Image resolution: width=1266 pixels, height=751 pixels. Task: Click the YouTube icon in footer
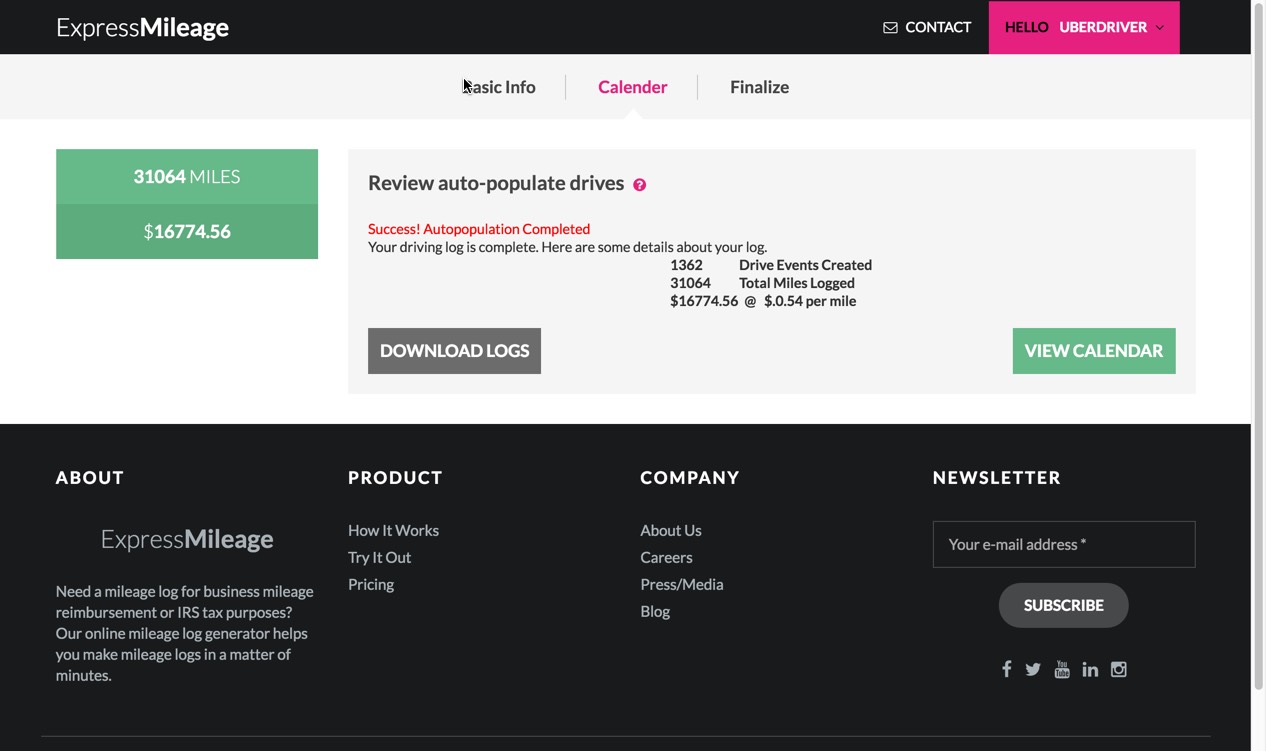tap(1062, 669)
